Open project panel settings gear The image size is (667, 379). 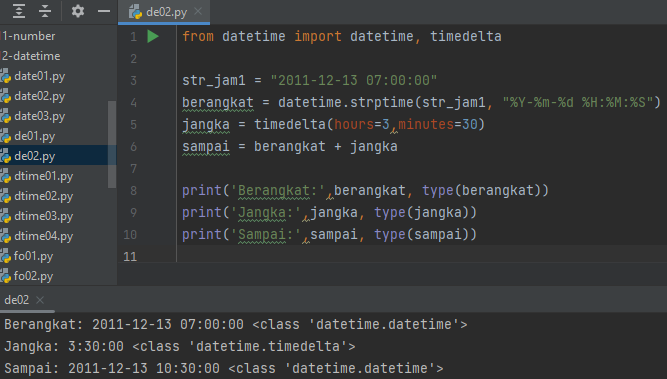(x=78, y=11)
